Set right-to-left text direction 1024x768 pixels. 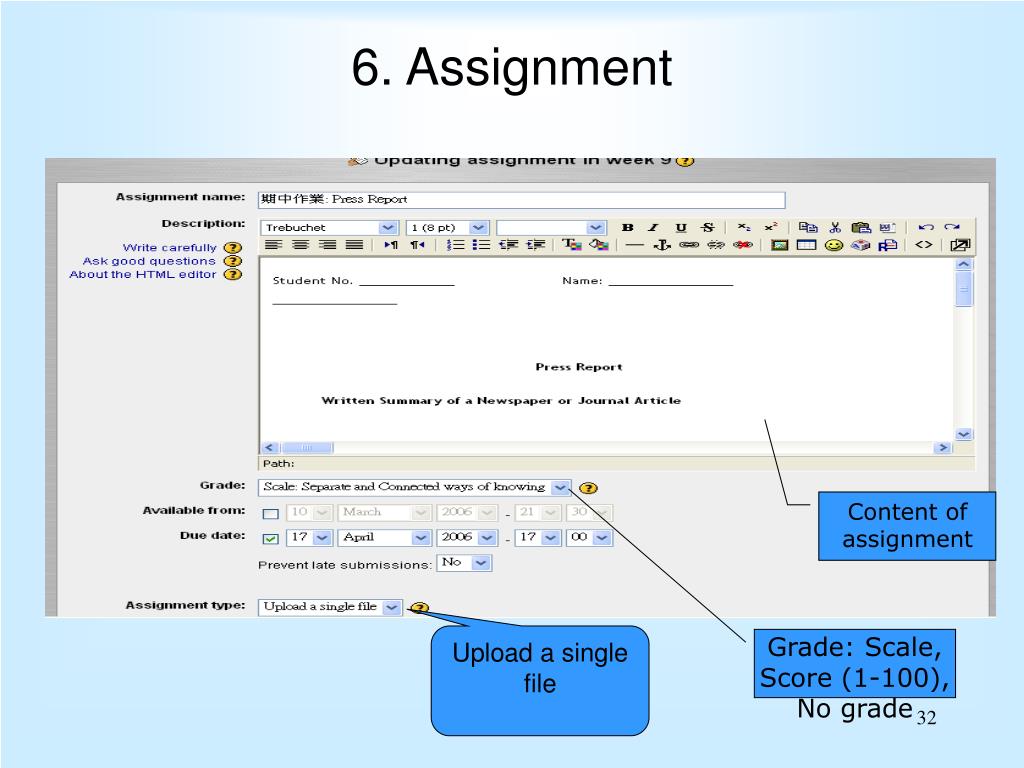pos(417,245)
